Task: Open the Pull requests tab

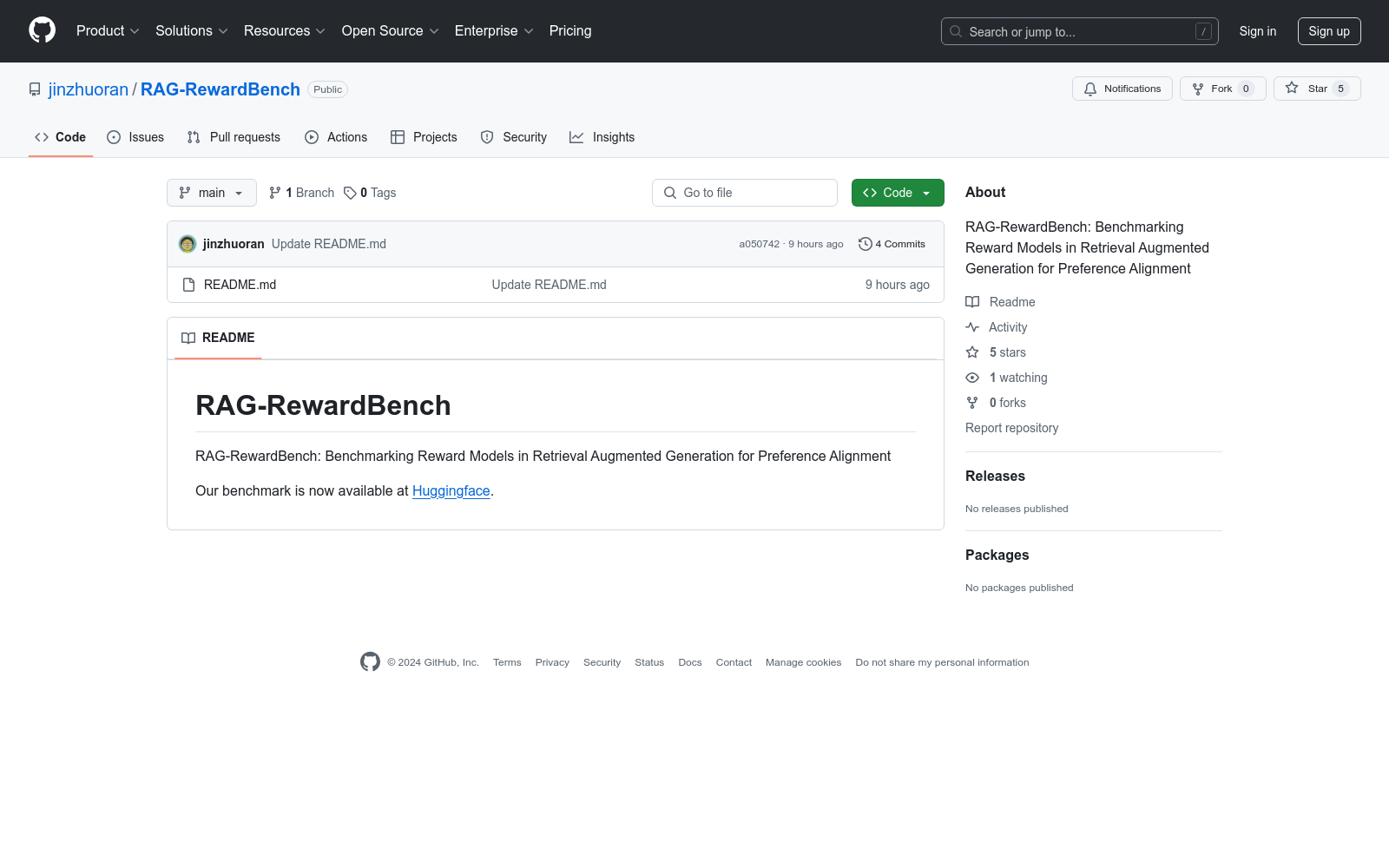Action: (234, 137)
